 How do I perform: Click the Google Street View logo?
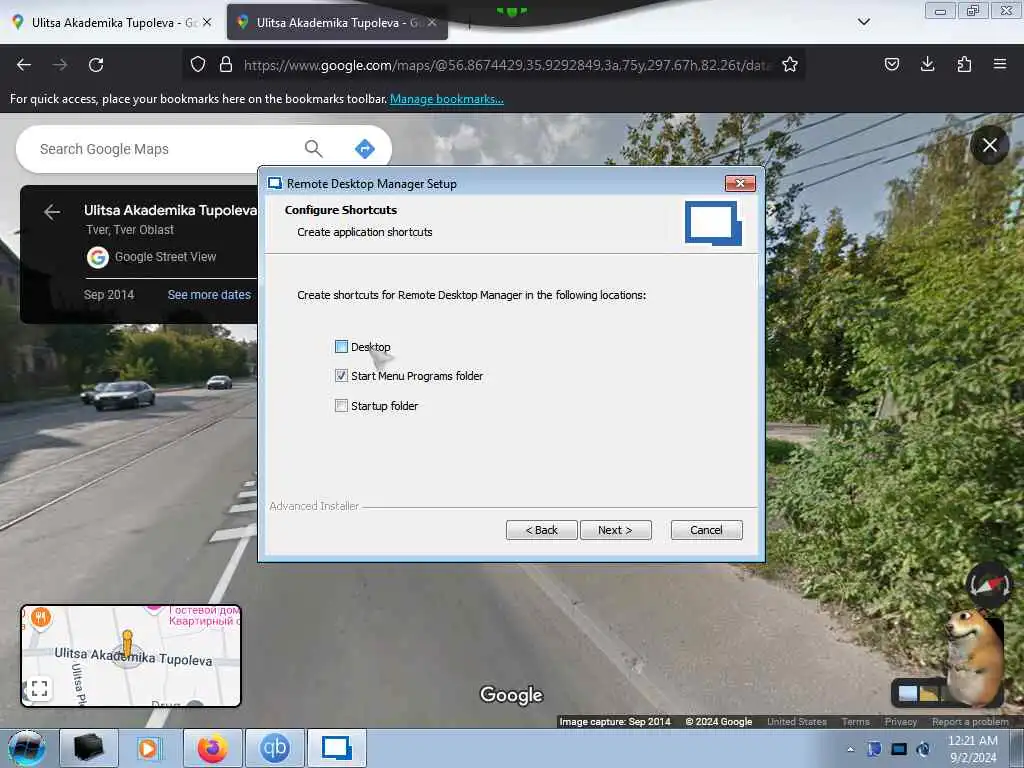pos(98,257)
